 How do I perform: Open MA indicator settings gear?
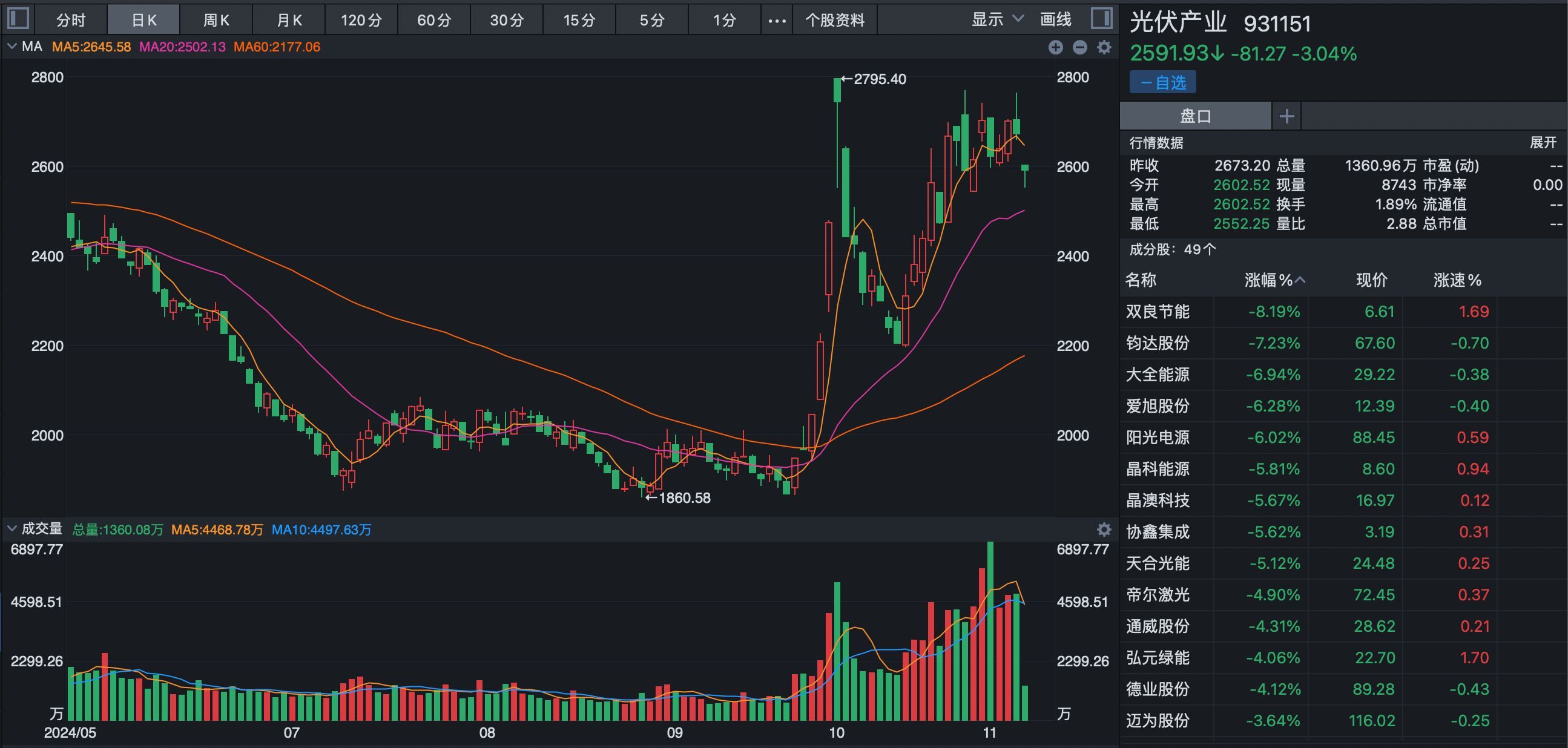[x=1104, y=47]
